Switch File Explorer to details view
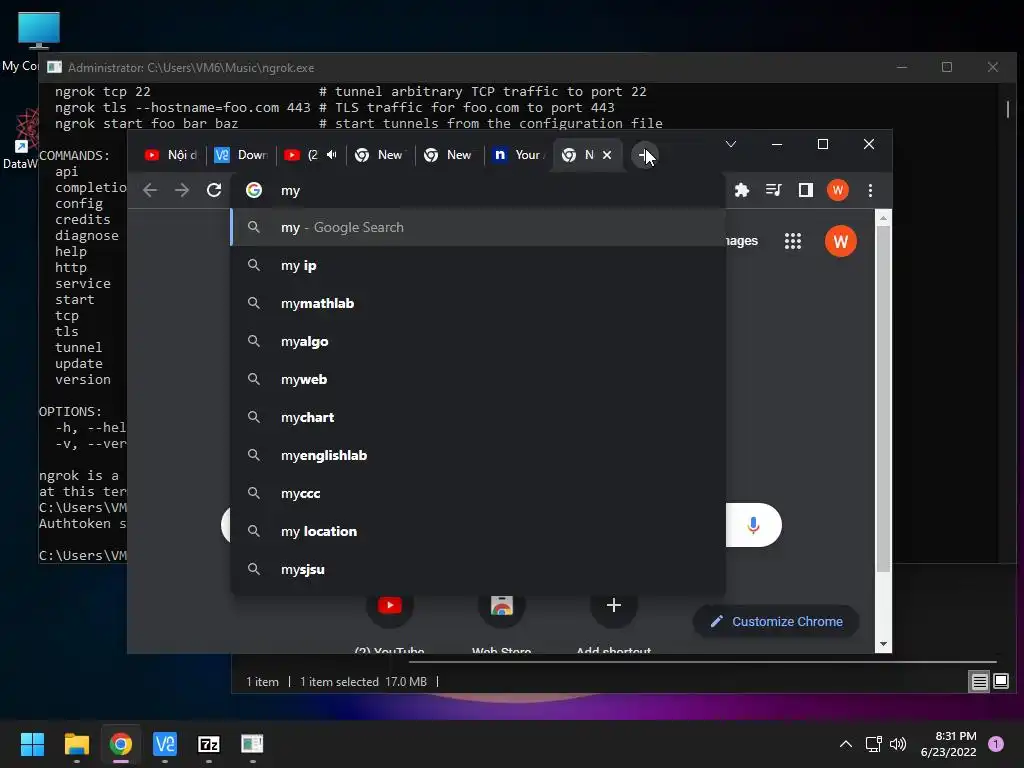The width and height of the screenshot is (1024, 768). click(x=979, y=682)
